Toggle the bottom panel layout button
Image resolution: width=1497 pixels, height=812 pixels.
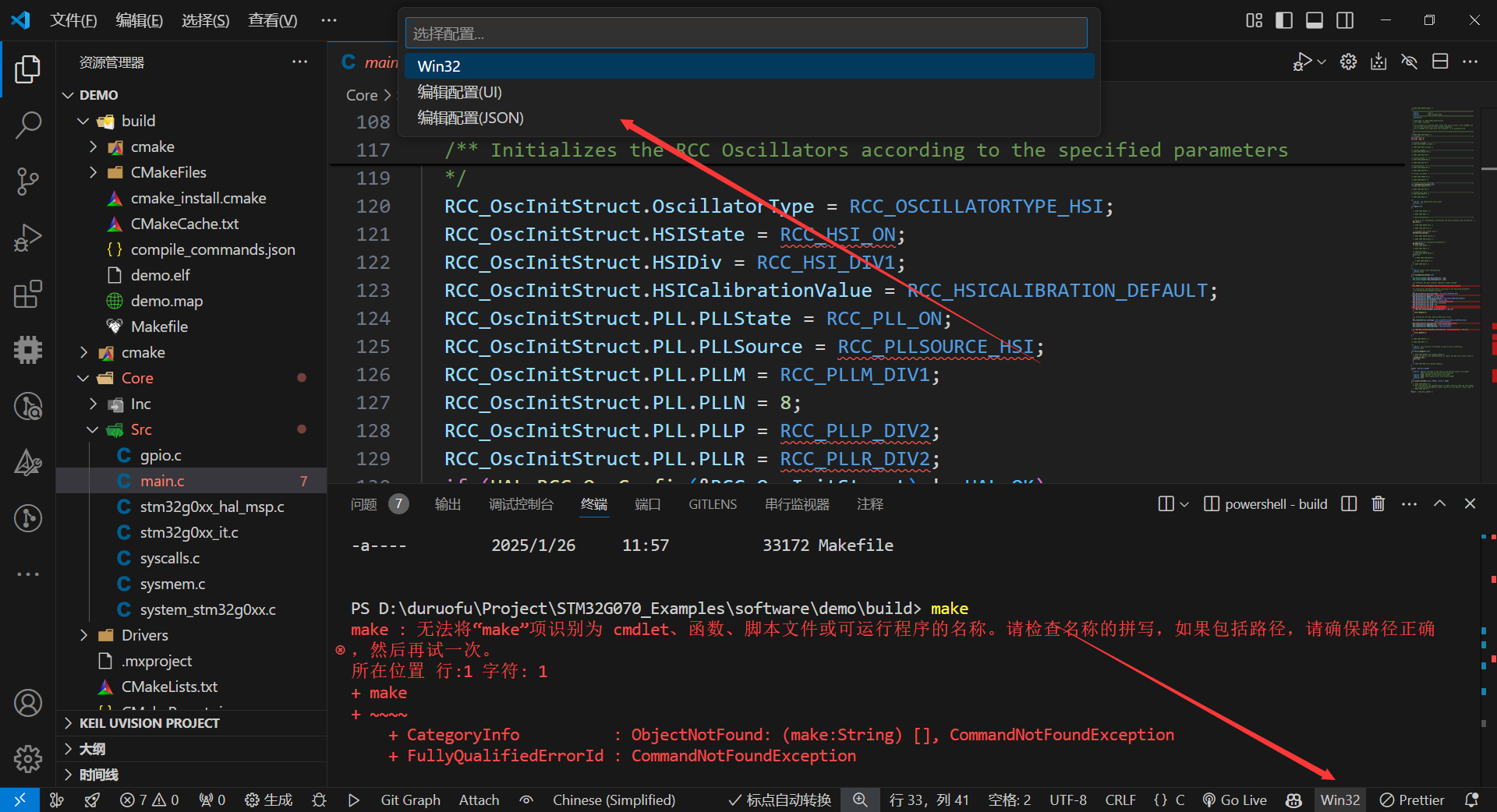[x=1314, y=20]
